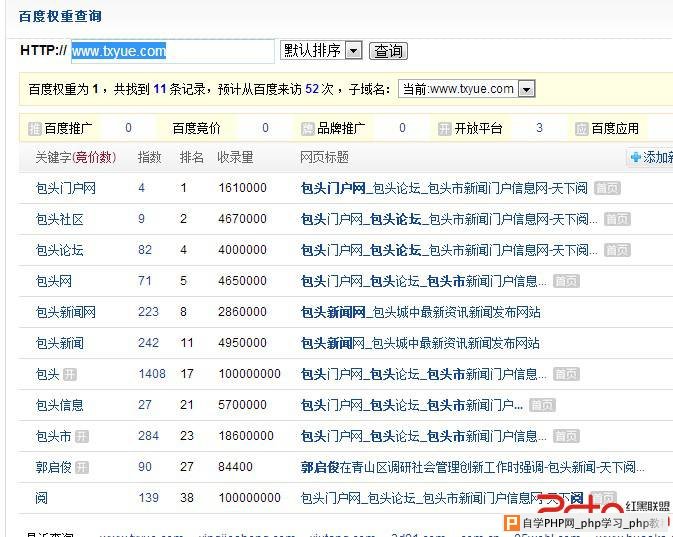Screen dimensions: 673x537
Task: Click index value 242
Action: click(148, 343)
